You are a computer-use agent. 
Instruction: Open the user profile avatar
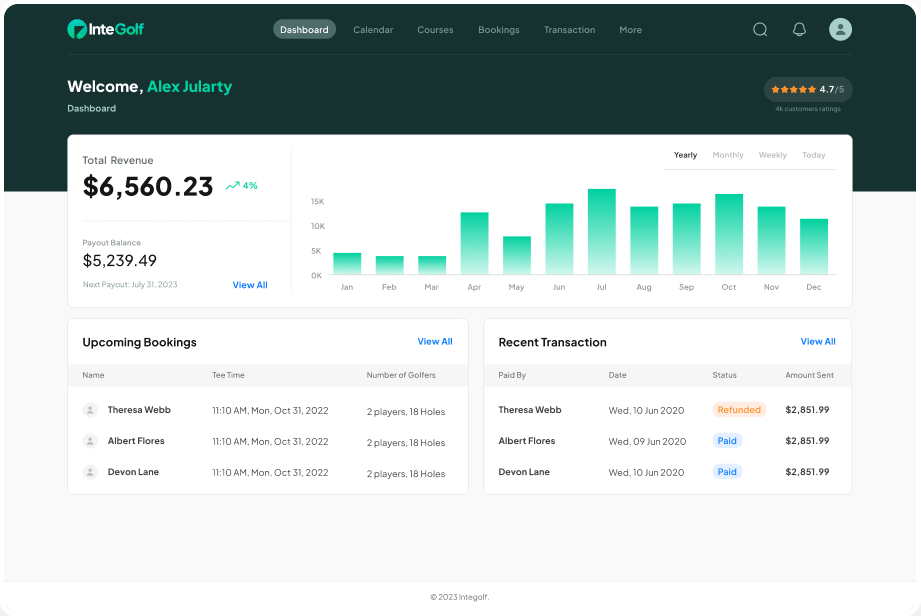[840, 30]
